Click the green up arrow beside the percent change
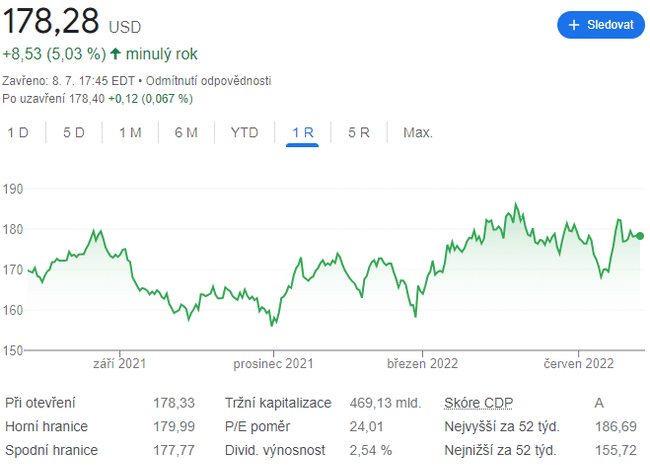Screen dimensions: 650x466 point(116,54)
